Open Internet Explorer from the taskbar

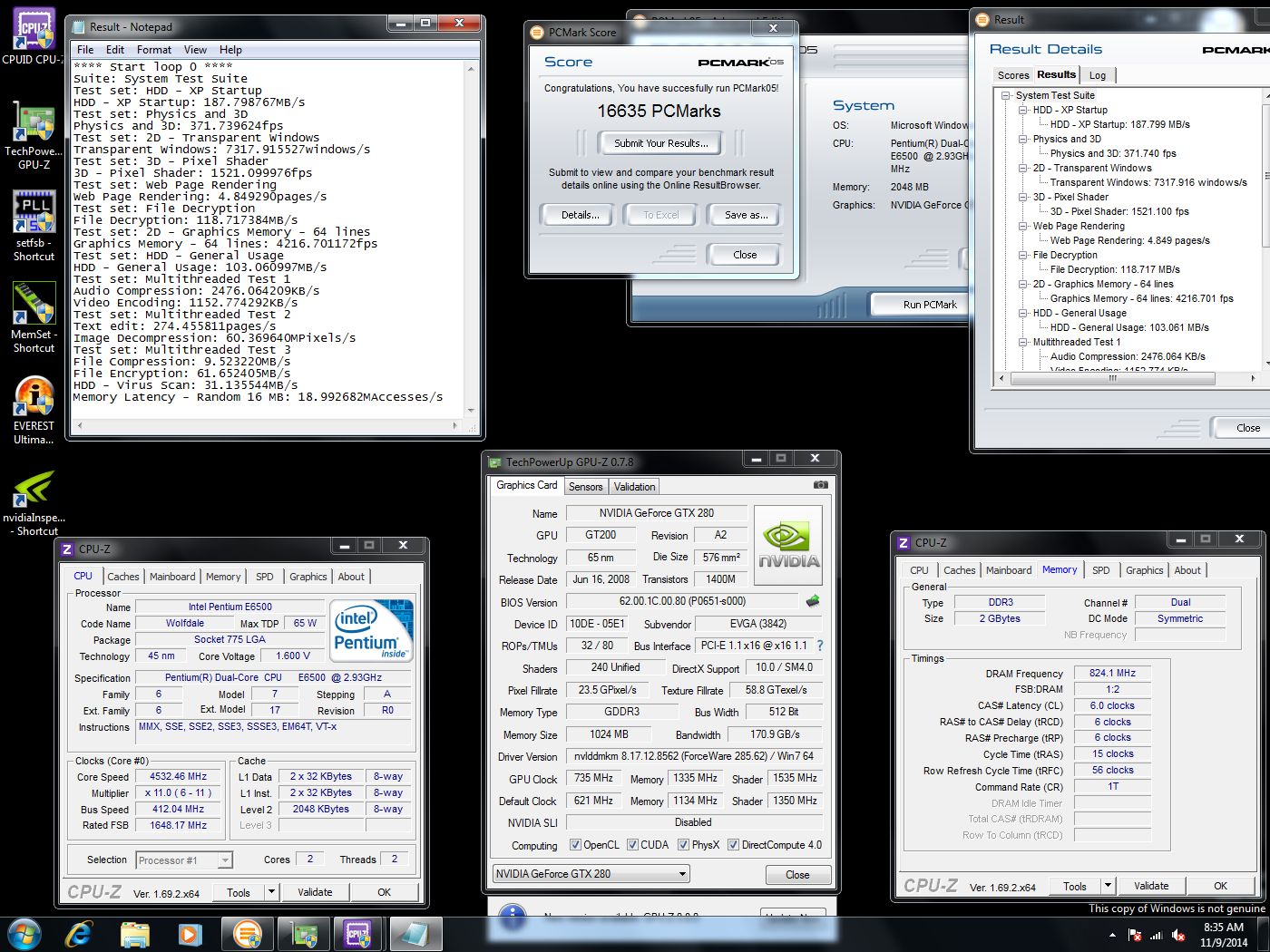[x=79, y=934]
